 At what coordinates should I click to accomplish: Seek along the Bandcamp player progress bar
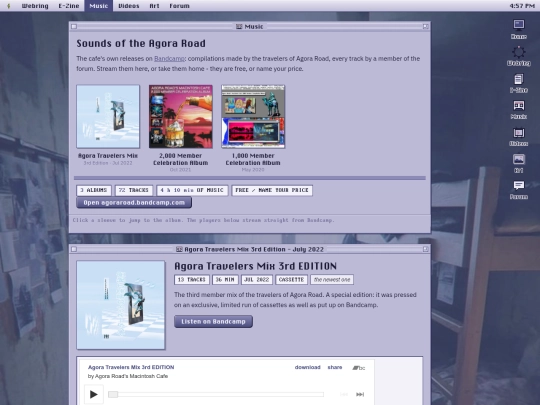click(x=216, y=394)
